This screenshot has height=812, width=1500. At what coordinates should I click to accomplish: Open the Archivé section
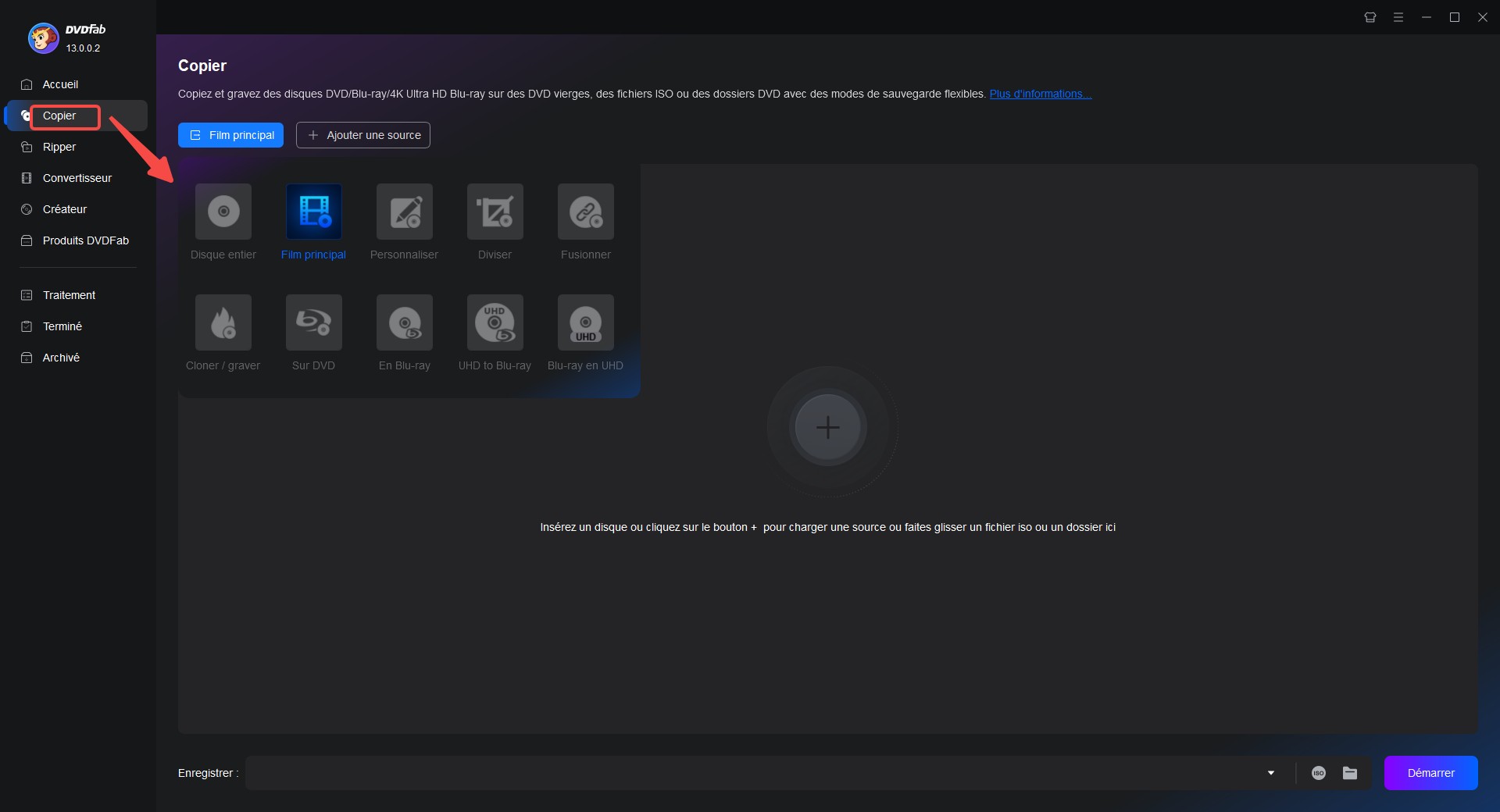(x=76, y=358)
